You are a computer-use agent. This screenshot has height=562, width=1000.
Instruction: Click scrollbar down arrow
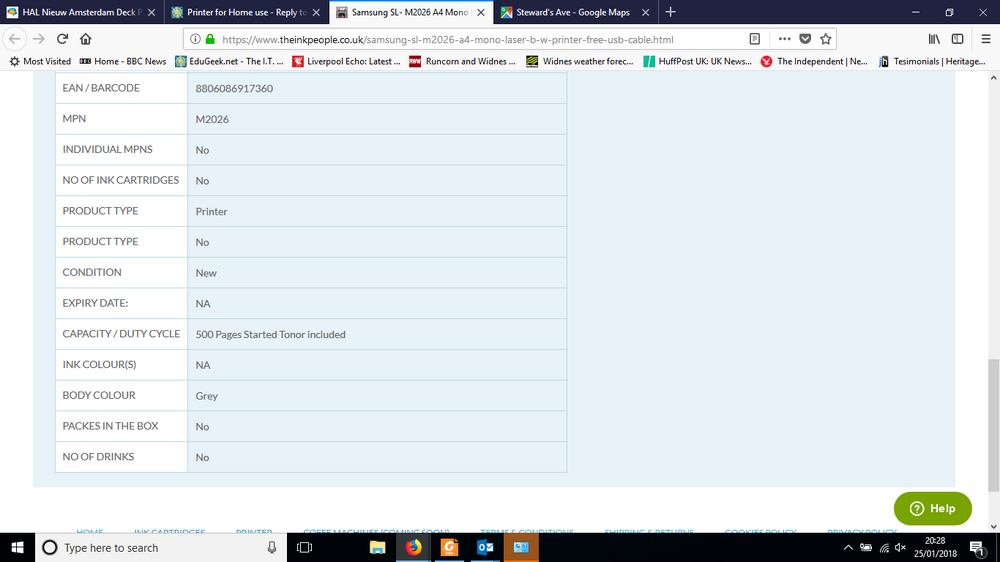point(993,527)
